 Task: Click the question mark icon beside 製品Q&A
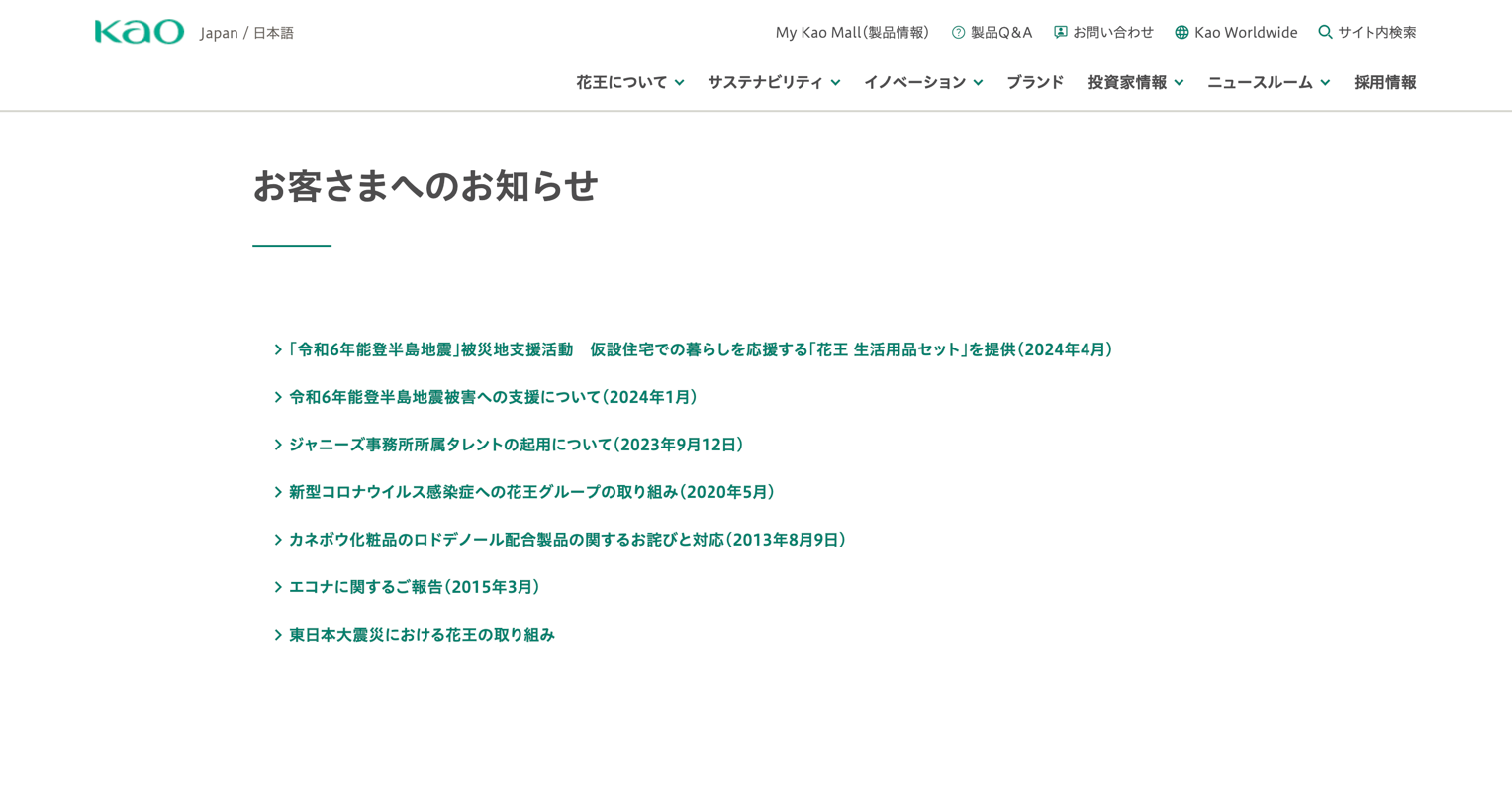click(x=958, y=33)
